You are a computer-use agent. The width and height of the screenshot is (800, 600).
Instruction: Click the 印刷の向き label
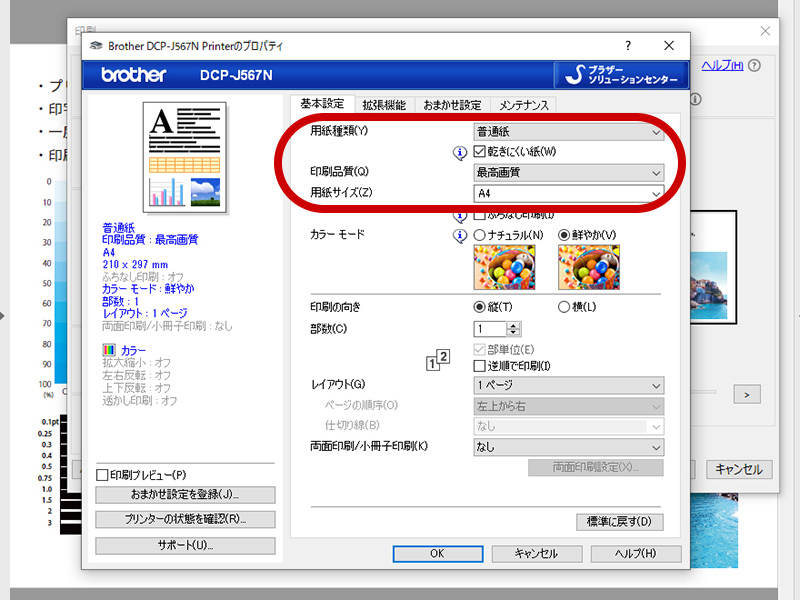pos(336,307)
